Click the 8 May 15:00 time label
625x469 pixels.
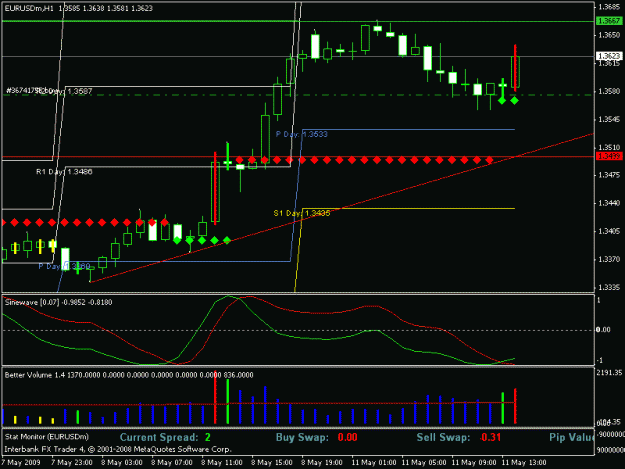click(x=272, y=463)
